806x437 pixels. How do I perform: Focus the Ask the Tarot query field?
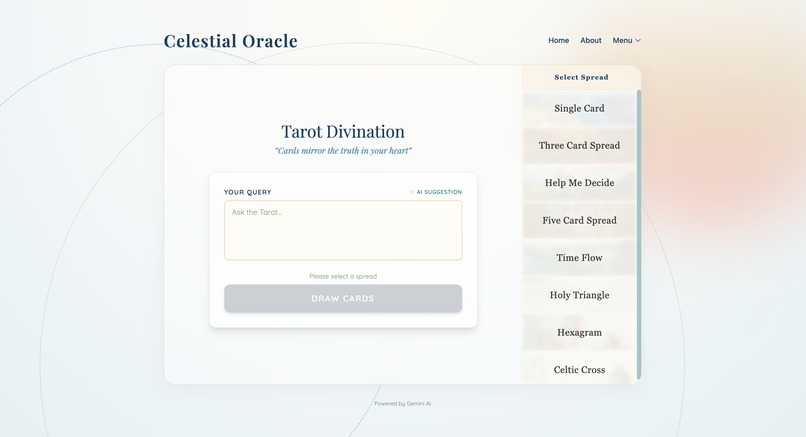pyautogui.click(x=343, y=230)
